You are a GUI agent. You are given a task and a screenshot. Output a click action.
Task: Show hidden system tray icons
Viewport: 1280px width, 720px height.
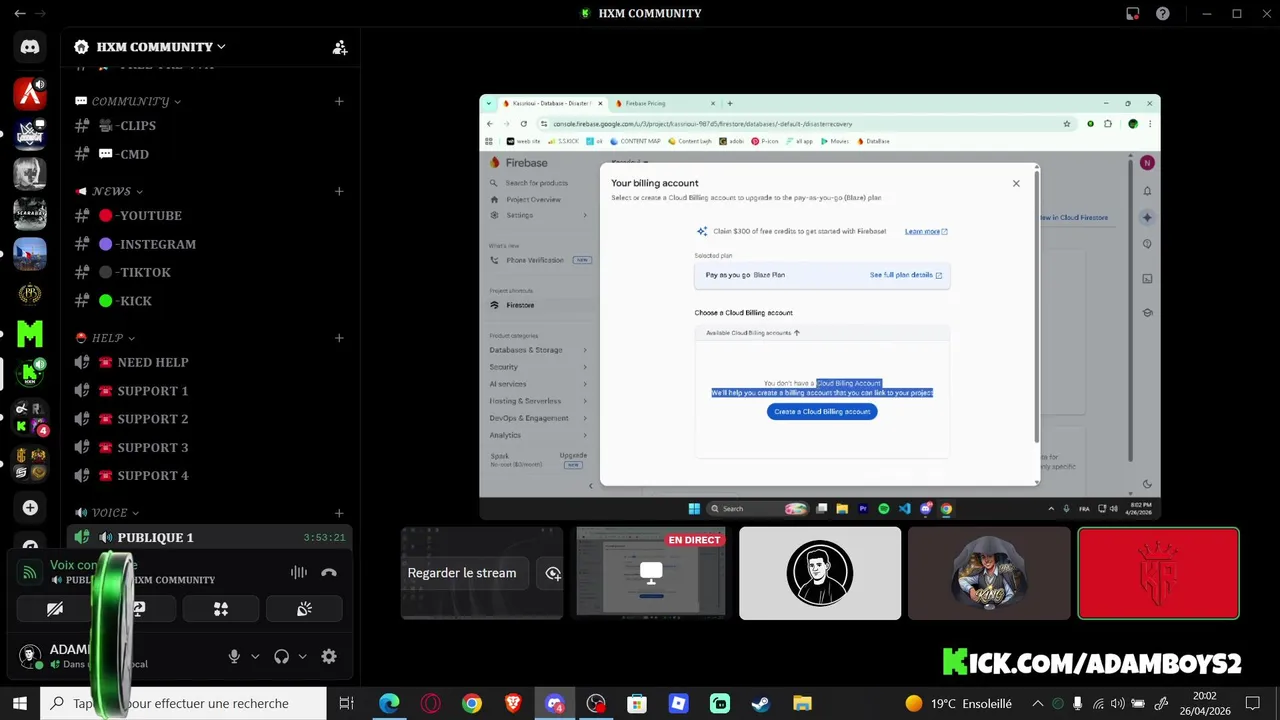1037,703
